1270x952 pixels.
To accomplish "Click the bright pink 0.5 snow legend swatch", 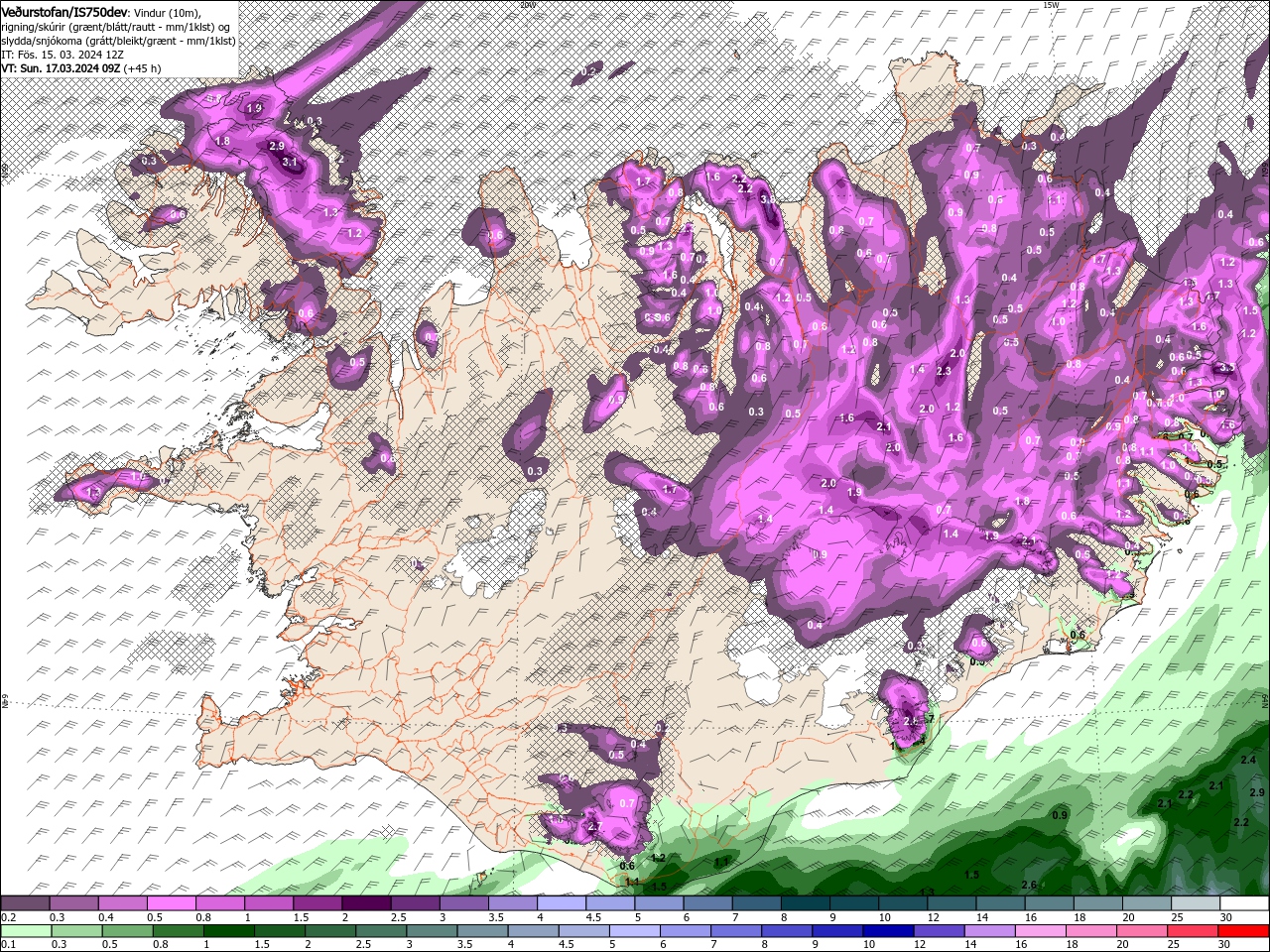I will [x=171, y=903].
